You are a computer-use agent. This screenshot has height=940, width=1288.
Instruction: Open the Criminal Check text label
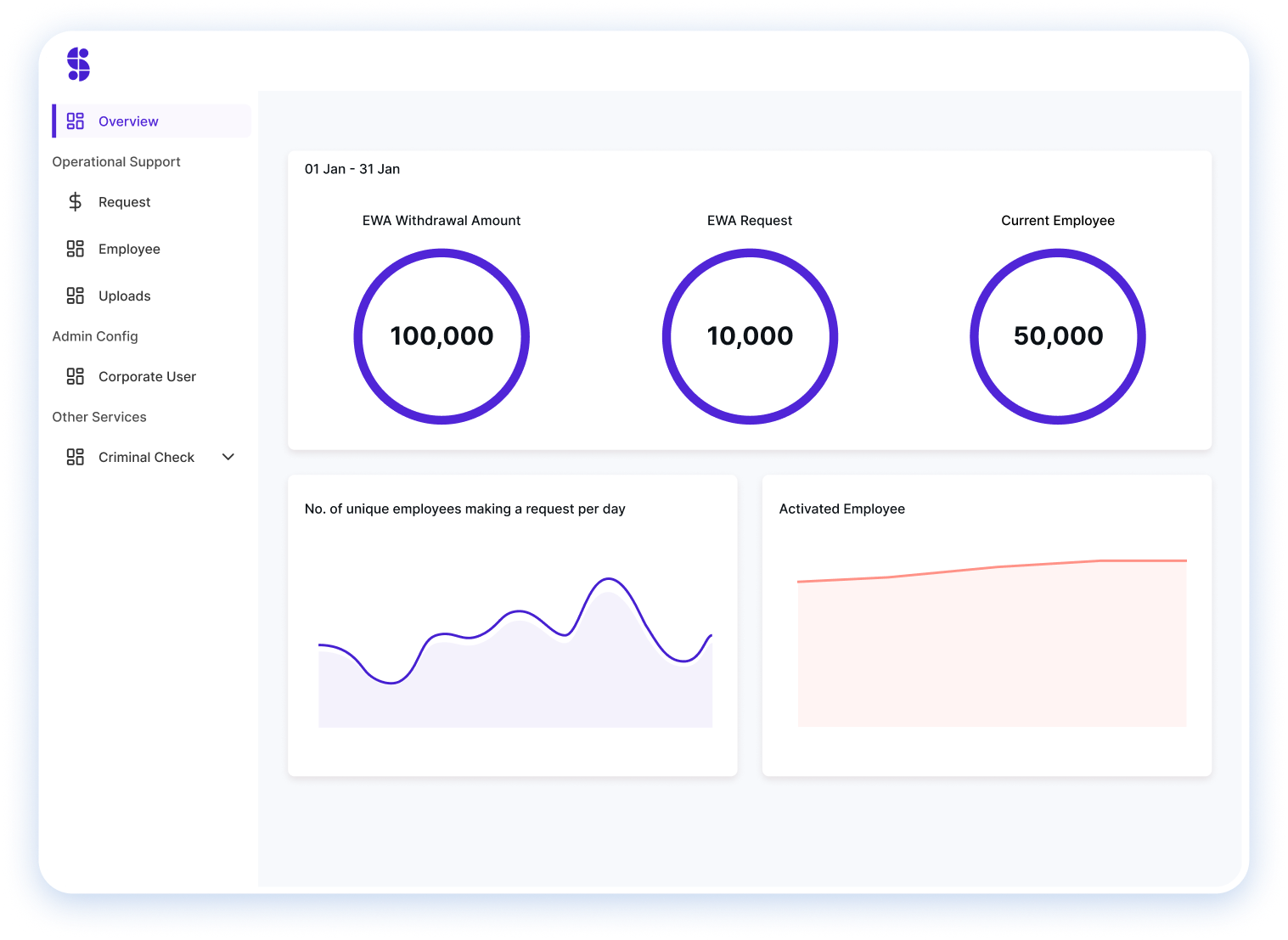coord(146,457)
